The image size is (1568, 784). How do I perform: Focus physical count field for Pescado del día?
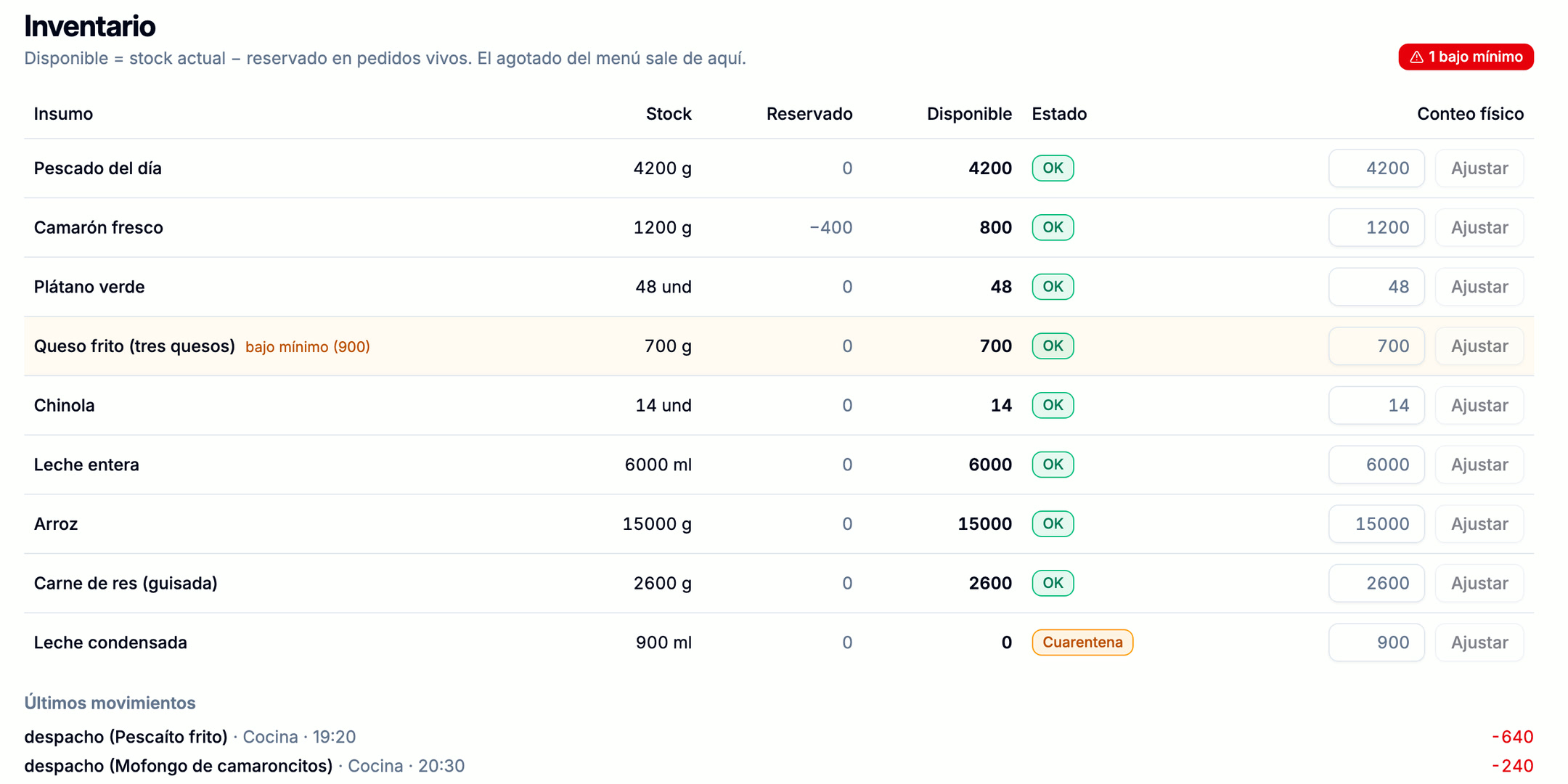point(1376,168)
